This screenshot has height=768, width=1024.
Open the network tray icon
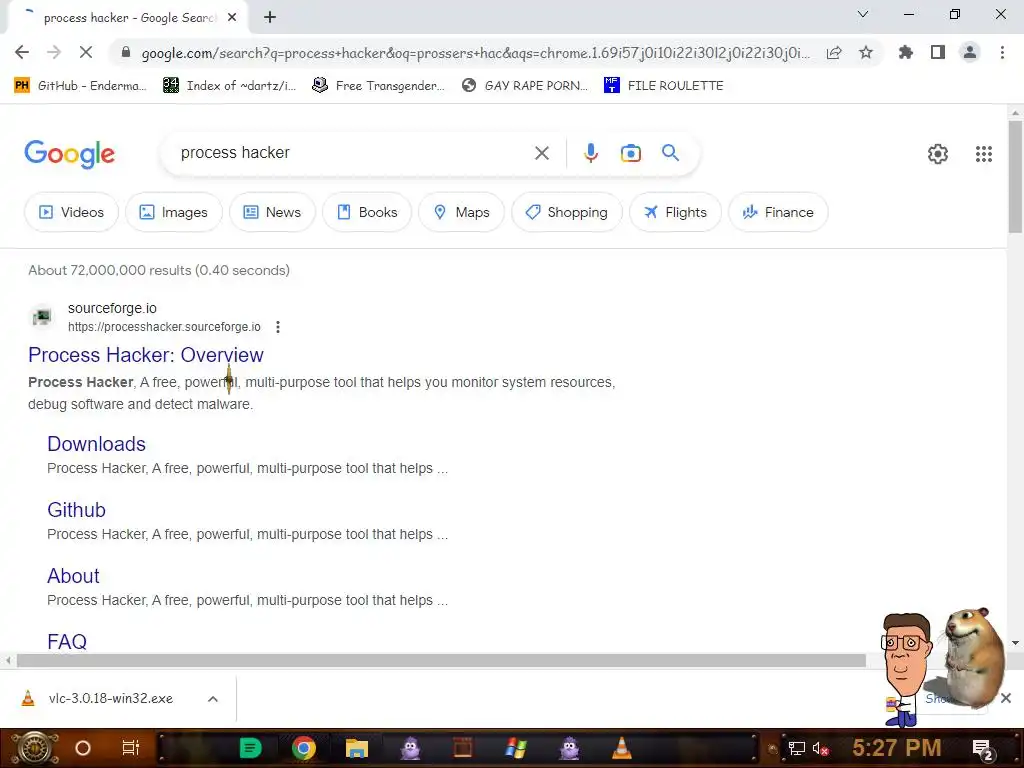797,749
